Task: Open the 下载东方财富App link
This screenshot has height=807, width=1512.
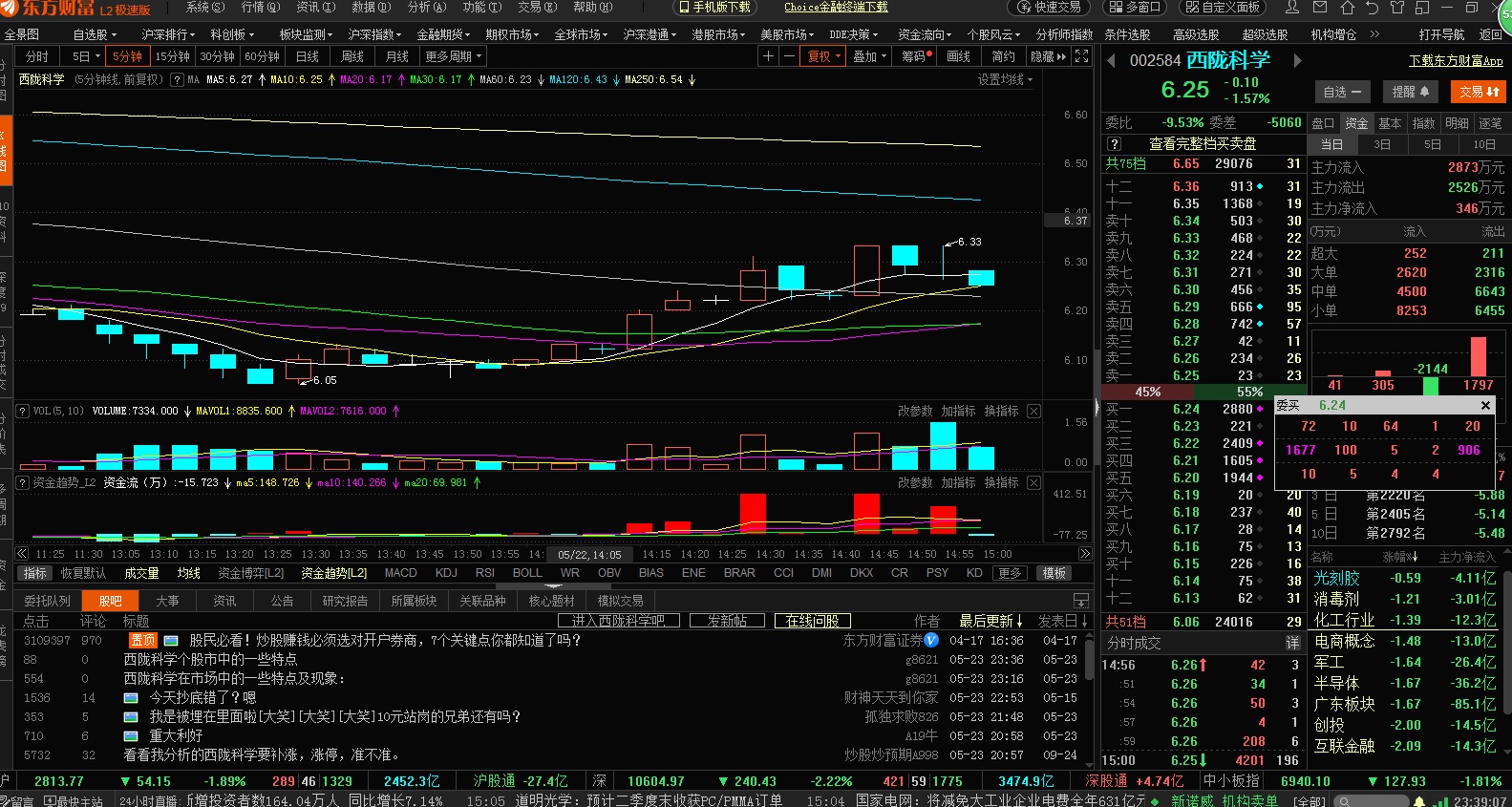Action: click(1456, 61)
